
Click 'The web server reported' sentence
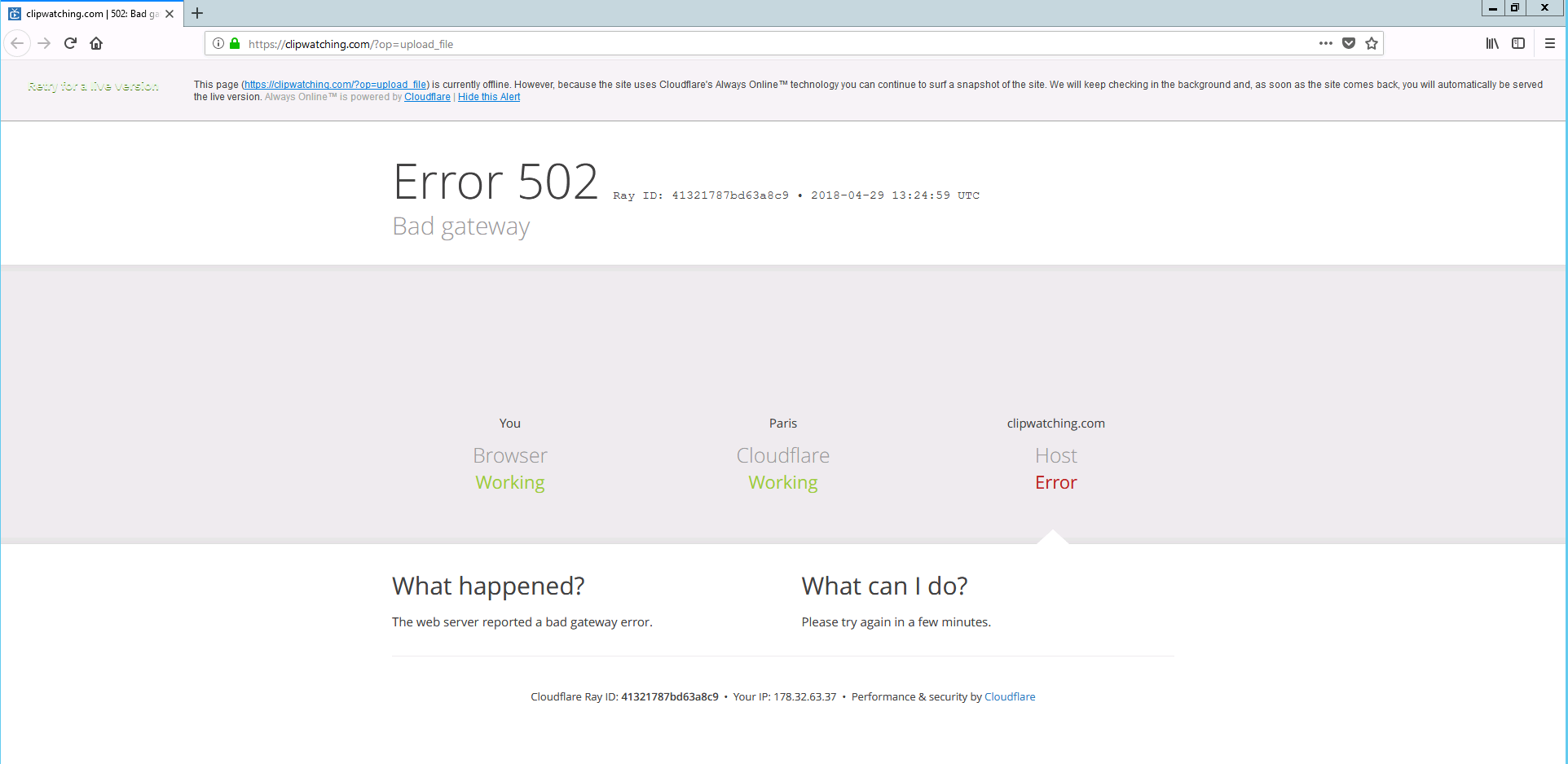522,622
